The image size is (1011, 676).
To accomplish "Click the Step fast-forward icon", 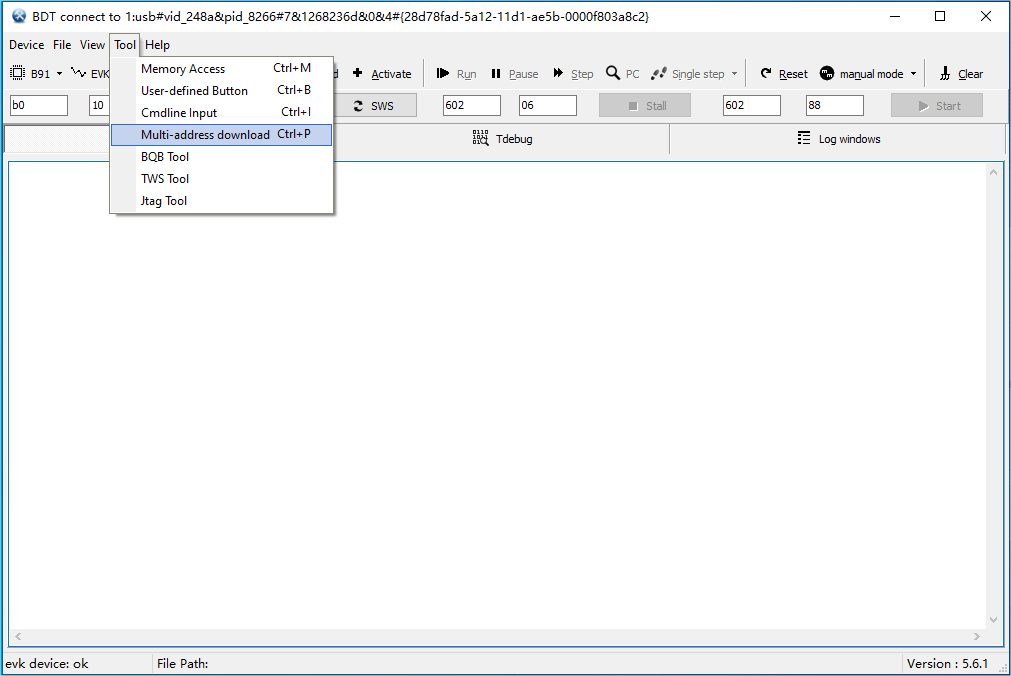I will click(558, 73).
